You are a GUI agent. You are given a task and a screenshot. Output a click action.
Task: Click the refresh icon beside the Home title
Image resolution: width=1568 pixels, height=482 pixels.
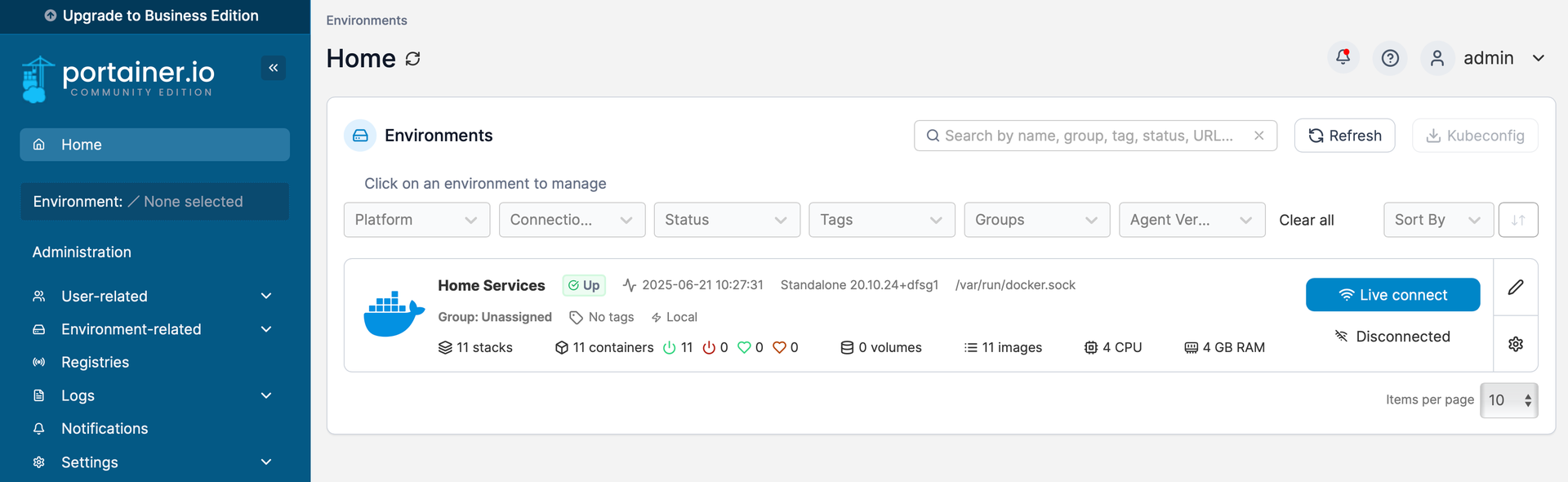tap(413, 59)
